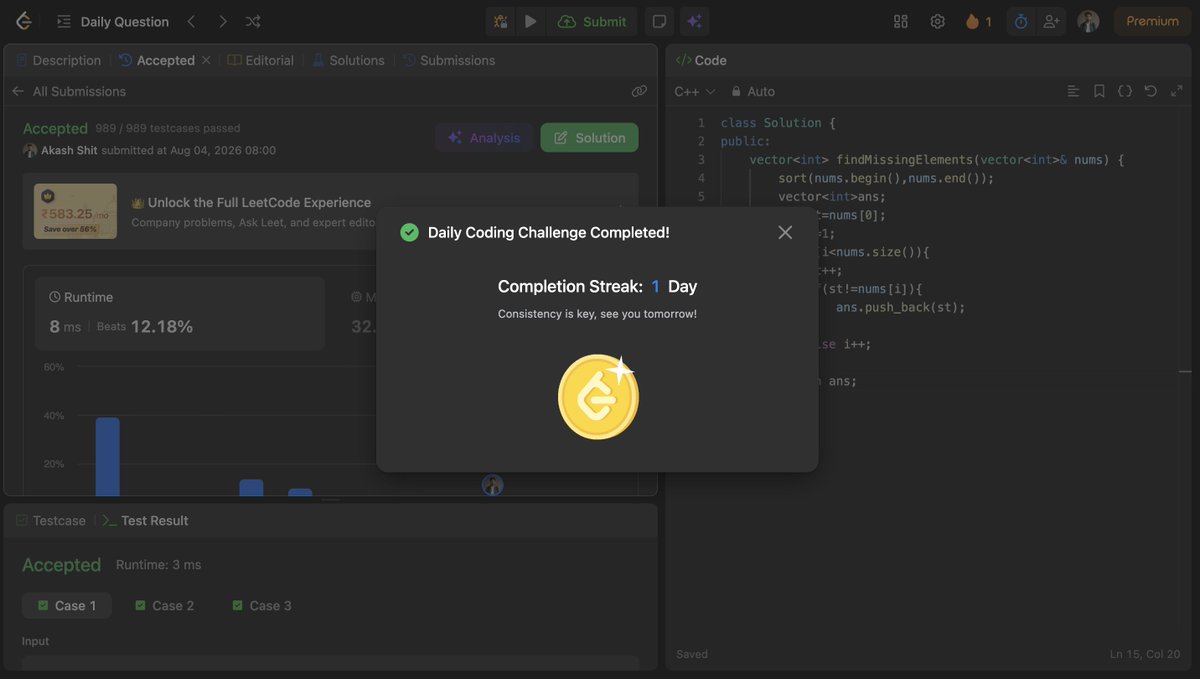This screenshot has height=679, width=1200.
Task: Run the code with the play icon
Action: pos(530,21)
